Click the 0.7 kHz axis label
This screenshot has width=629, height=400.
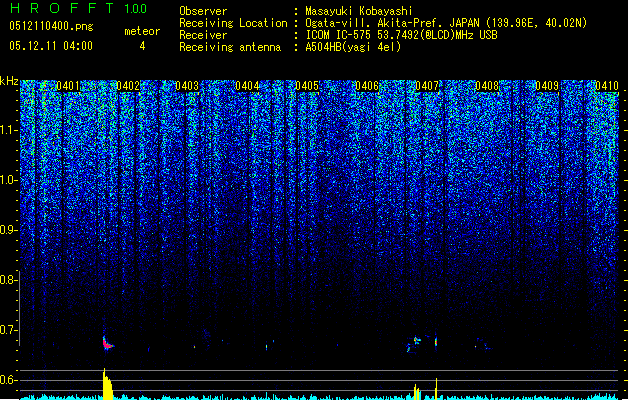coord(8,330)
